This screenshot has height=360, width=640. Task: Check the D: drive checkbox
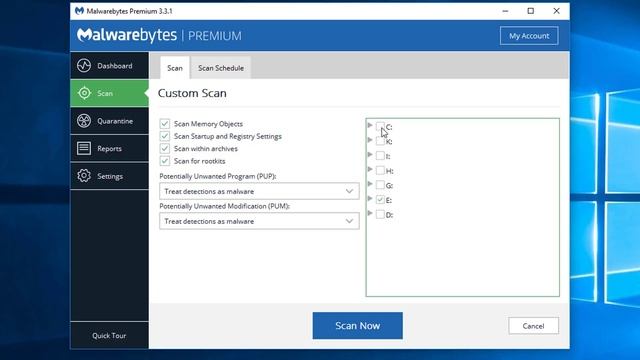(380, 214)
